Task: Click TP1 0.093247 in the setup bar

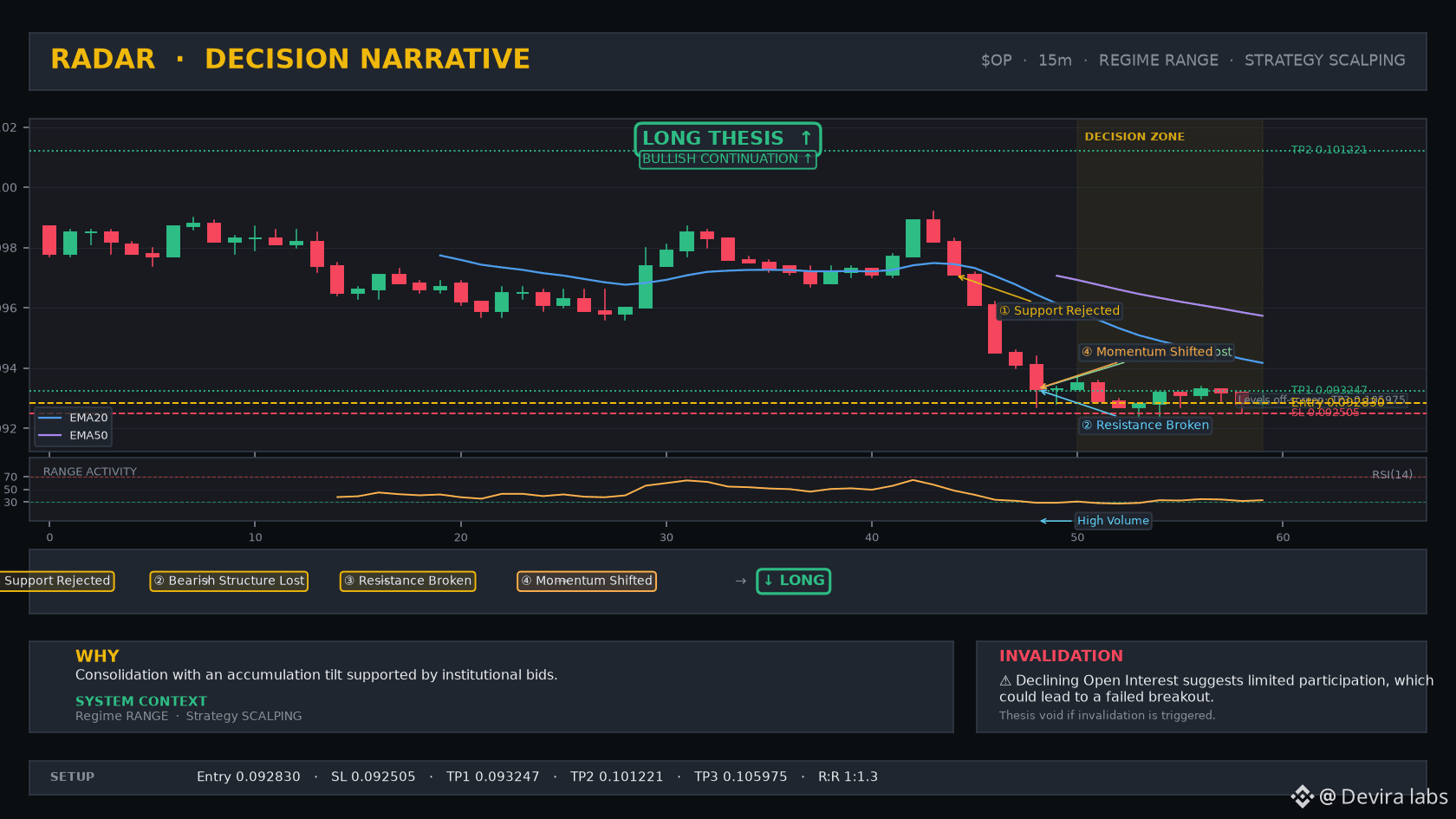Action: point(493,777)
